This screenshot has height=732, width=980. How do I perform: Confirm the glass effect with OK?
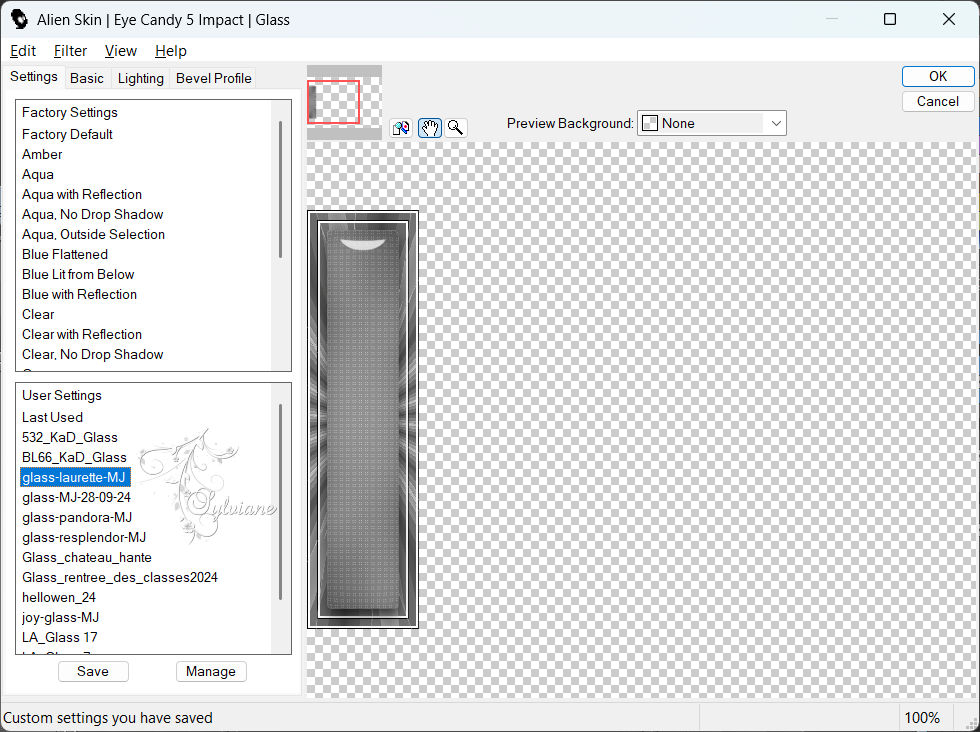pos(938,76)
